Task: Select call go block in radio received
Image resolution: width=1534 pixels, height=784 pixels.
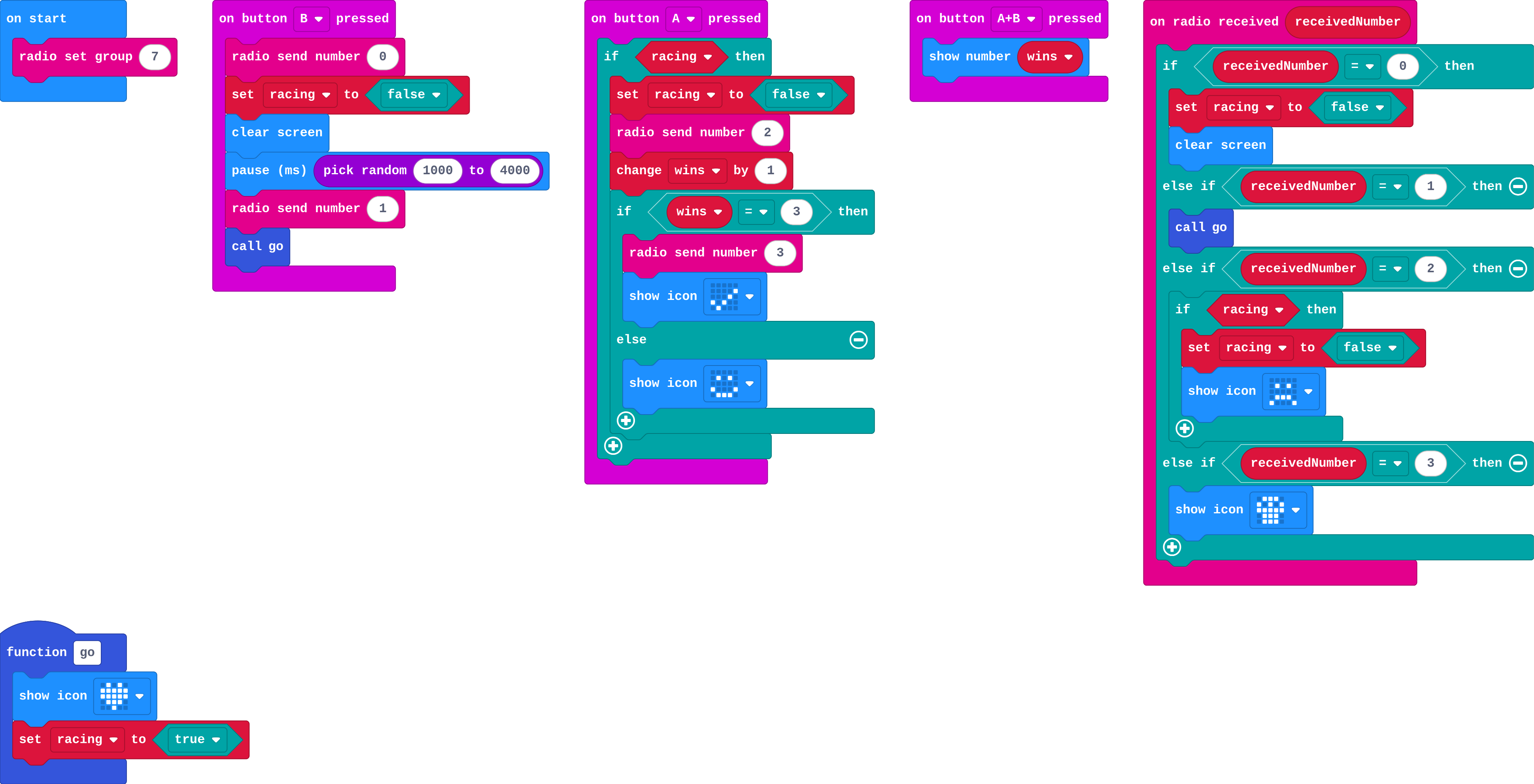Action: click(x=1201, y=228)
